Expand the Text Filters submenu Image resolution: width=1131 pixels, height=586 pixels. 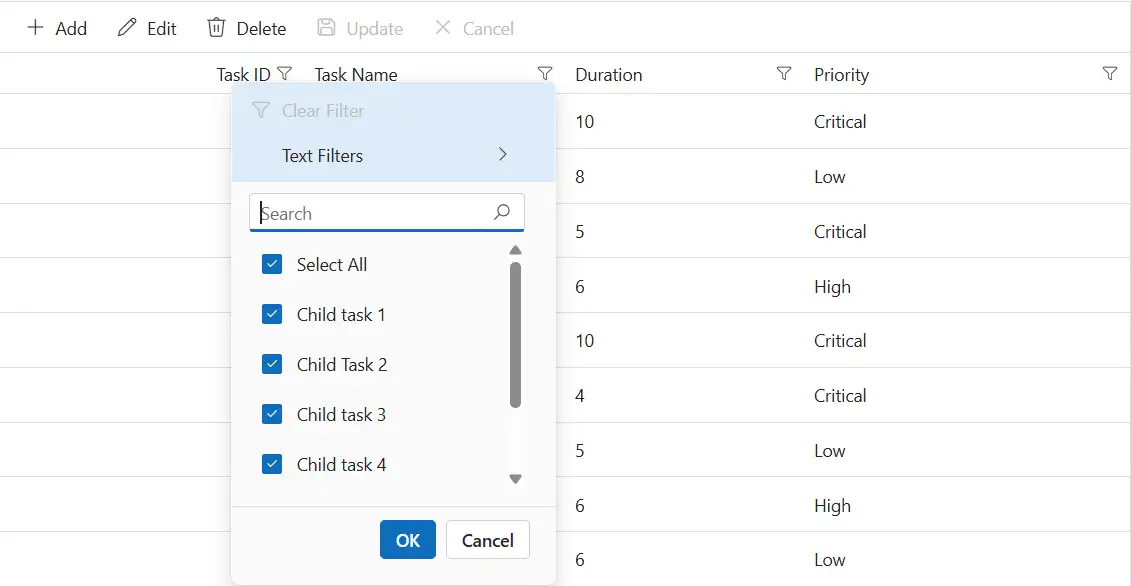(393, 156)
